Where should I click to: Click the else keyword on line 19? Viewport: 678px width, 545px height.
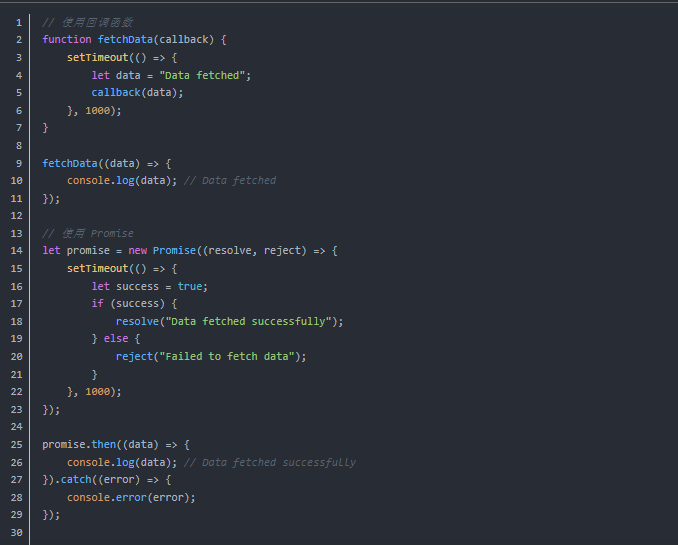point(116,339)
